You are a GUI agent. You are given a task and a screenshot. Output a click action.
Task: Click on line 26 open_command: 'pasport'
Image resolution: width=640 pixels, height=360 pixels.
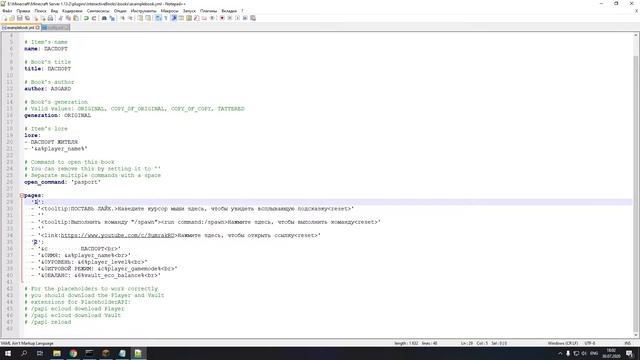click(62, 182)
